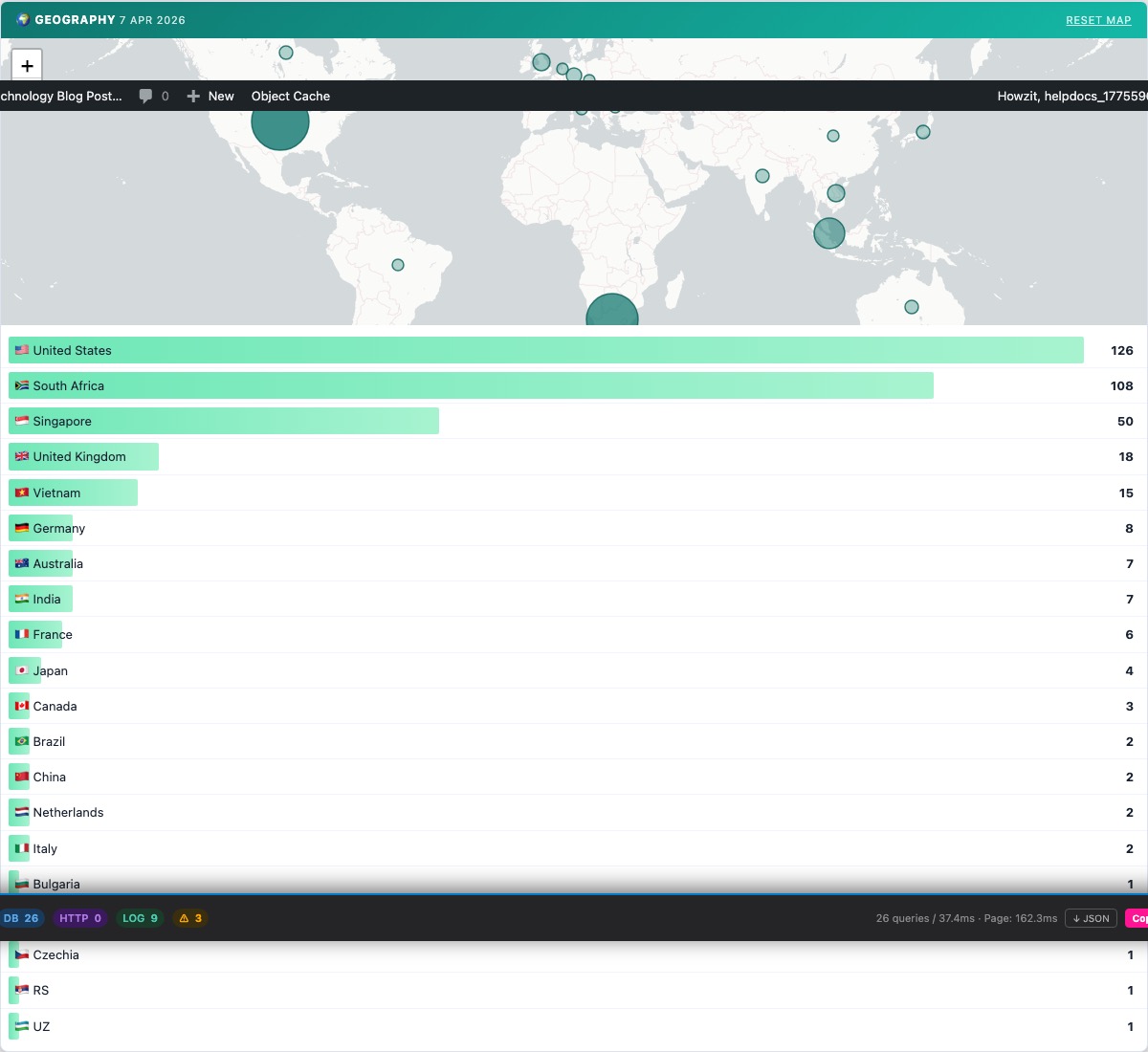This screenshot has height=1052, width=1148.
Task: Click the New plus icon in admin bar
Action: pos(194,96)
